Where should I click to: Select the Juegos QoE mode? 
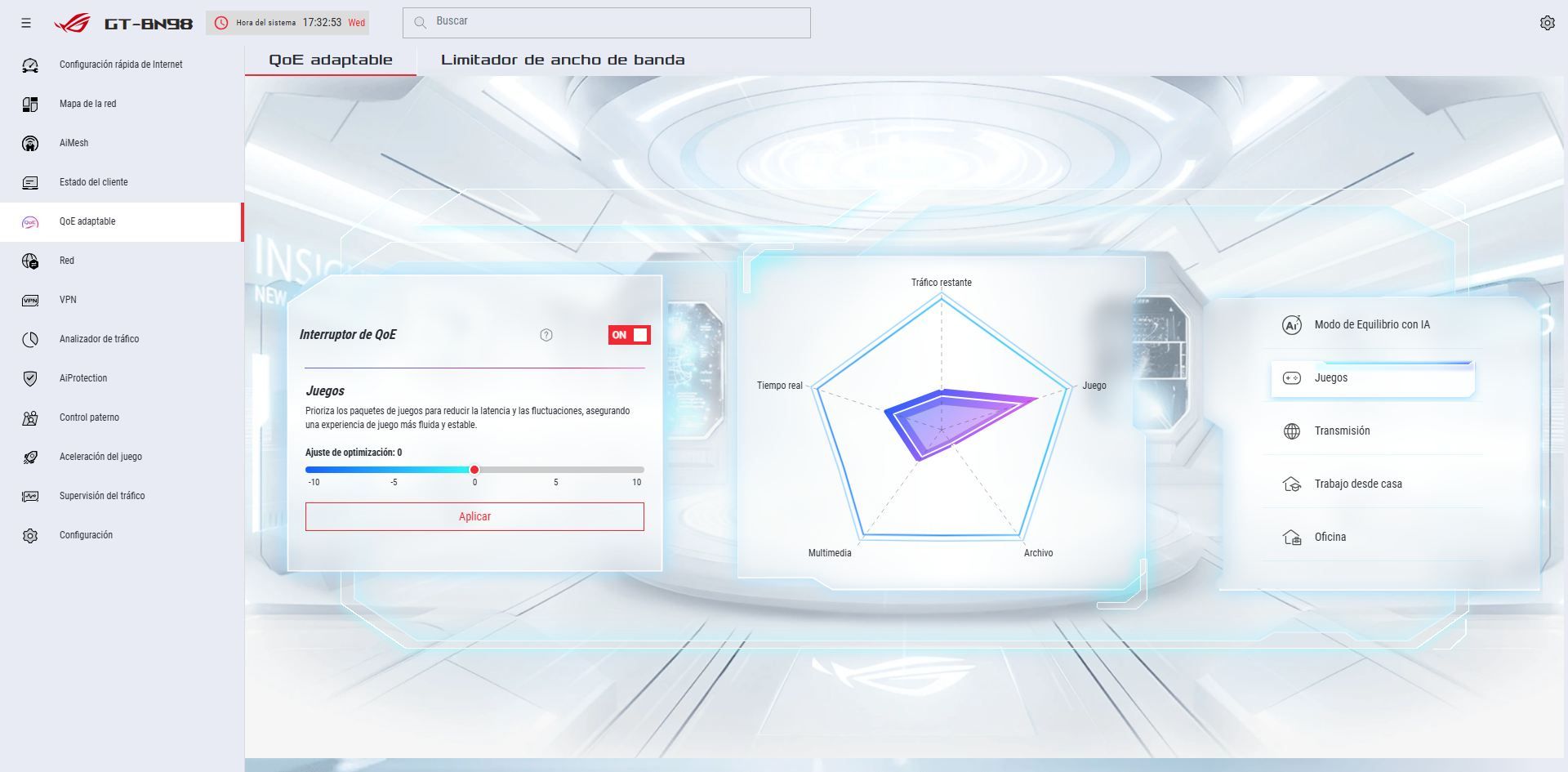(x=1372, y=377)
